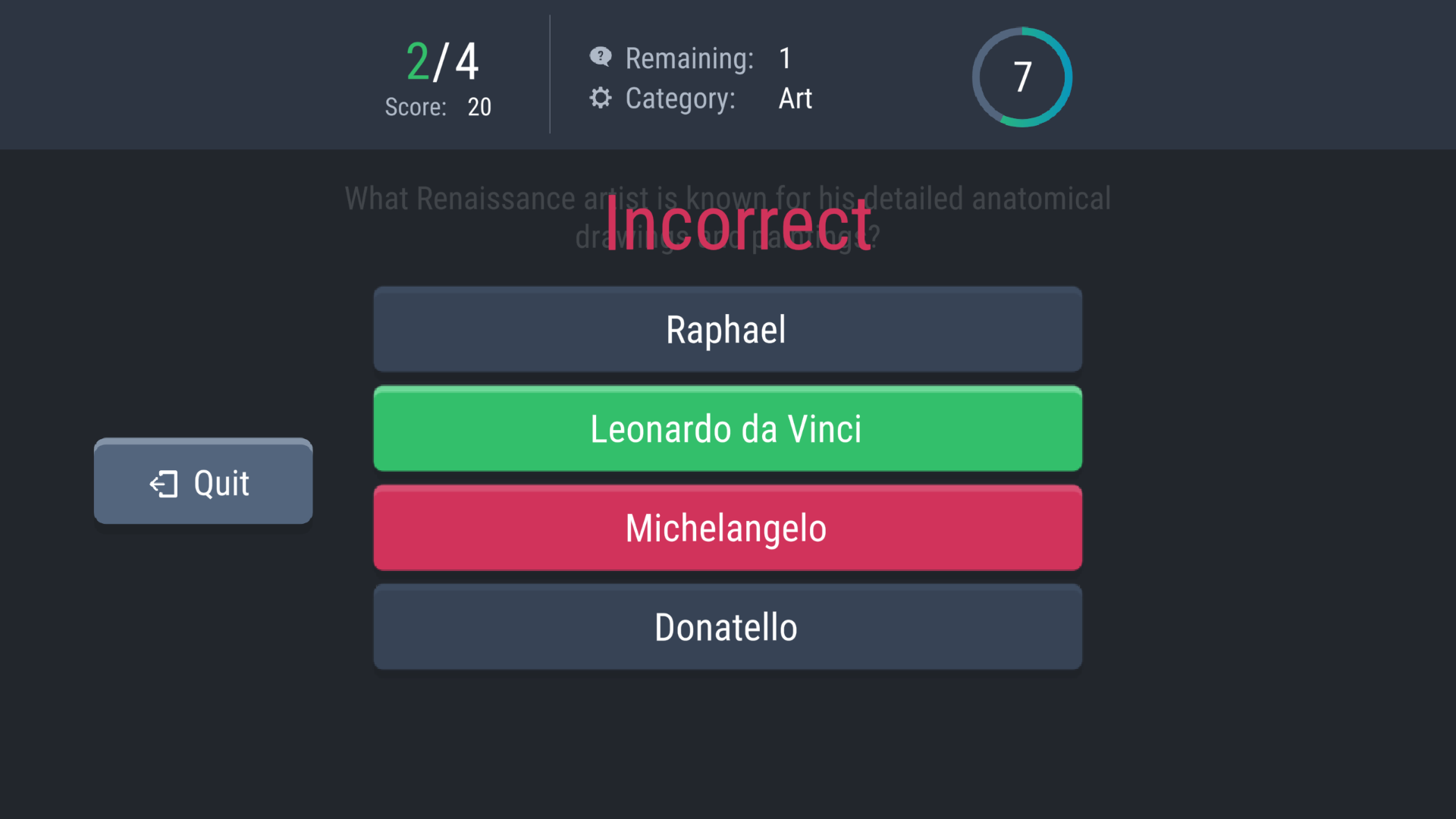Click the question text about anatomical drawings
The image size is (1456, 819).
470,199
